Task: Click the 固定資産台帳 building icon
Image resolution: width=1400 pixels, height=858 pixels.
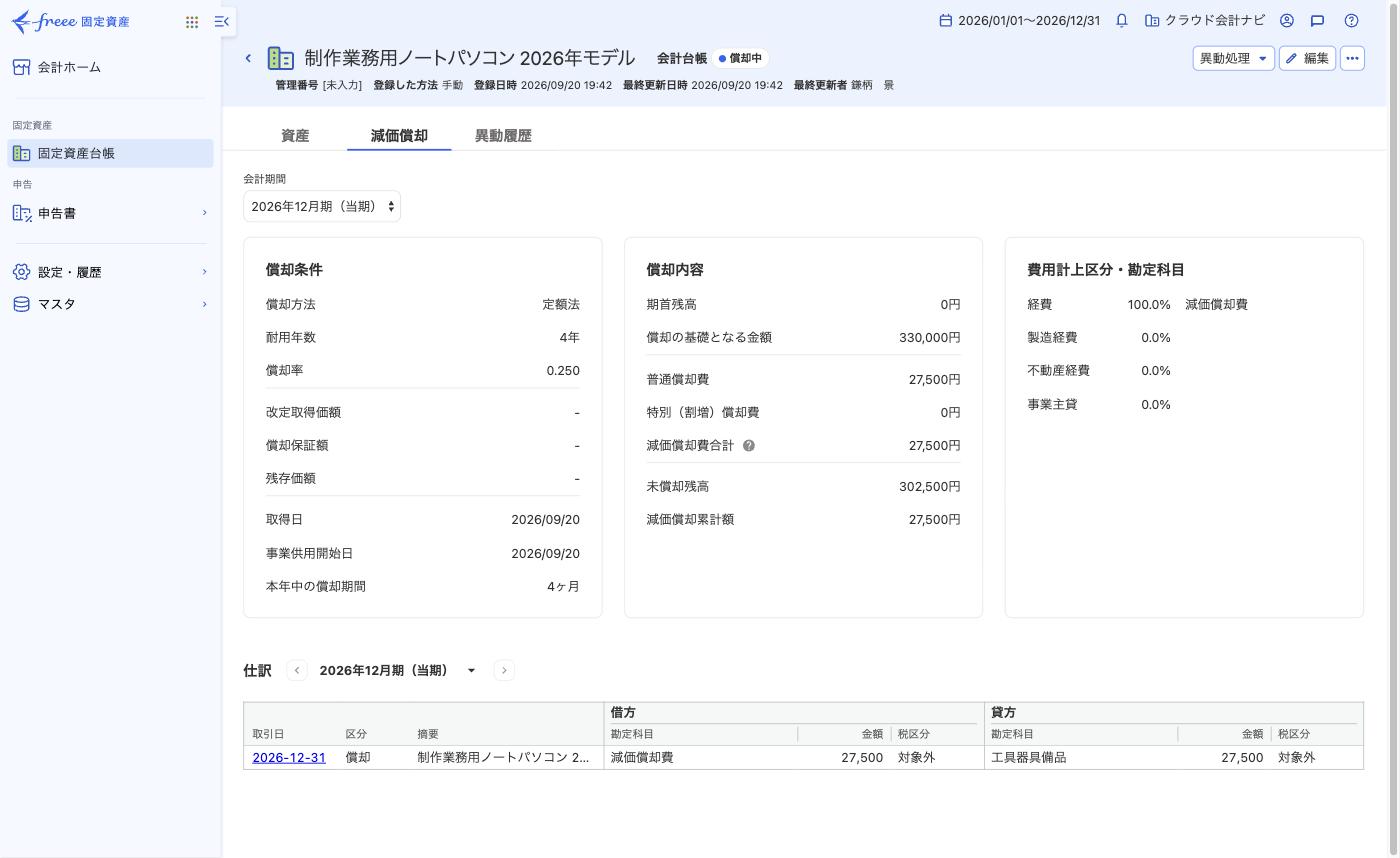Action: (x=21, y=153)
